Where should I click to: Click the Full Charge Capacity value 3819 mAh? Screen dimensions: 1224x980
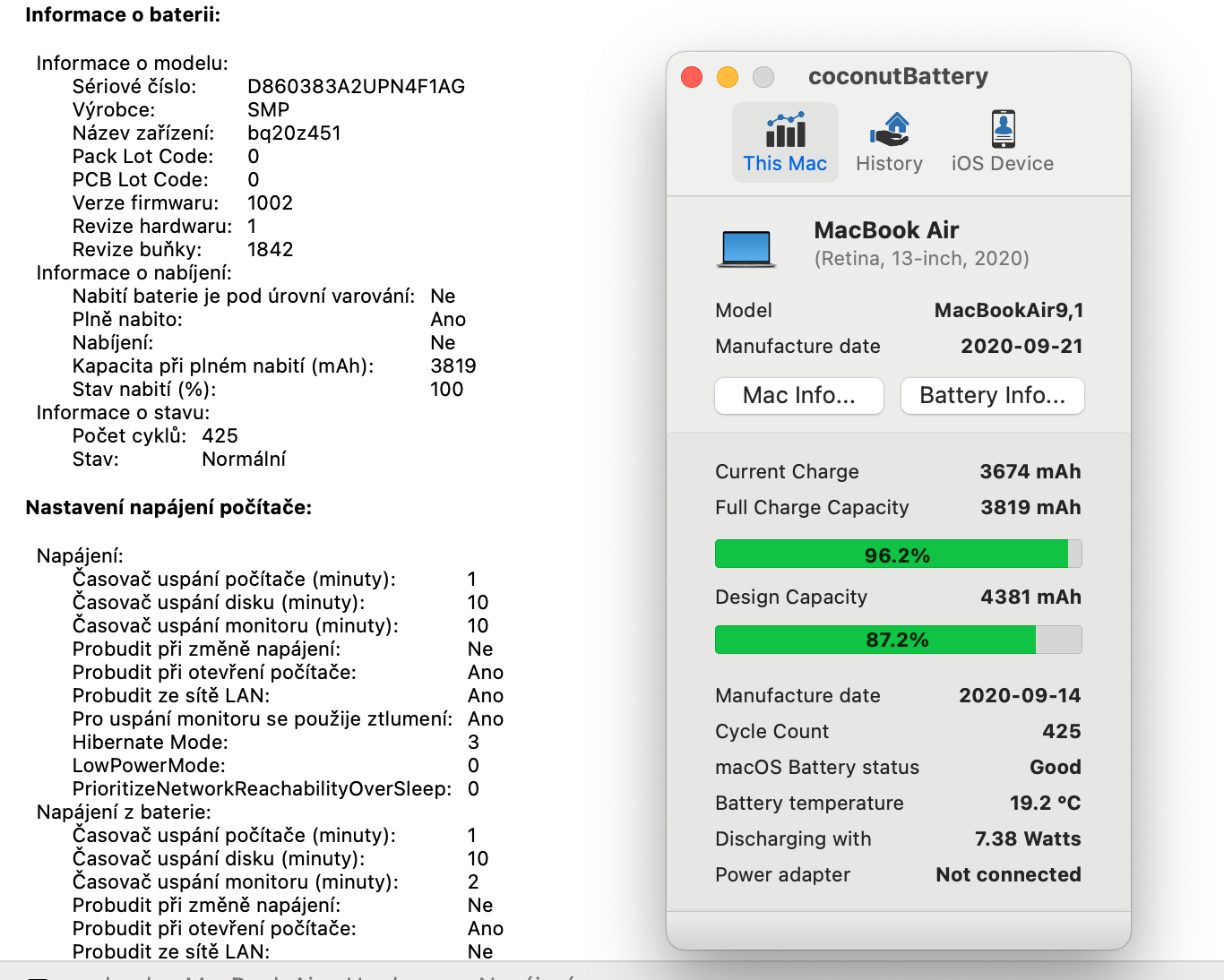1030,508
